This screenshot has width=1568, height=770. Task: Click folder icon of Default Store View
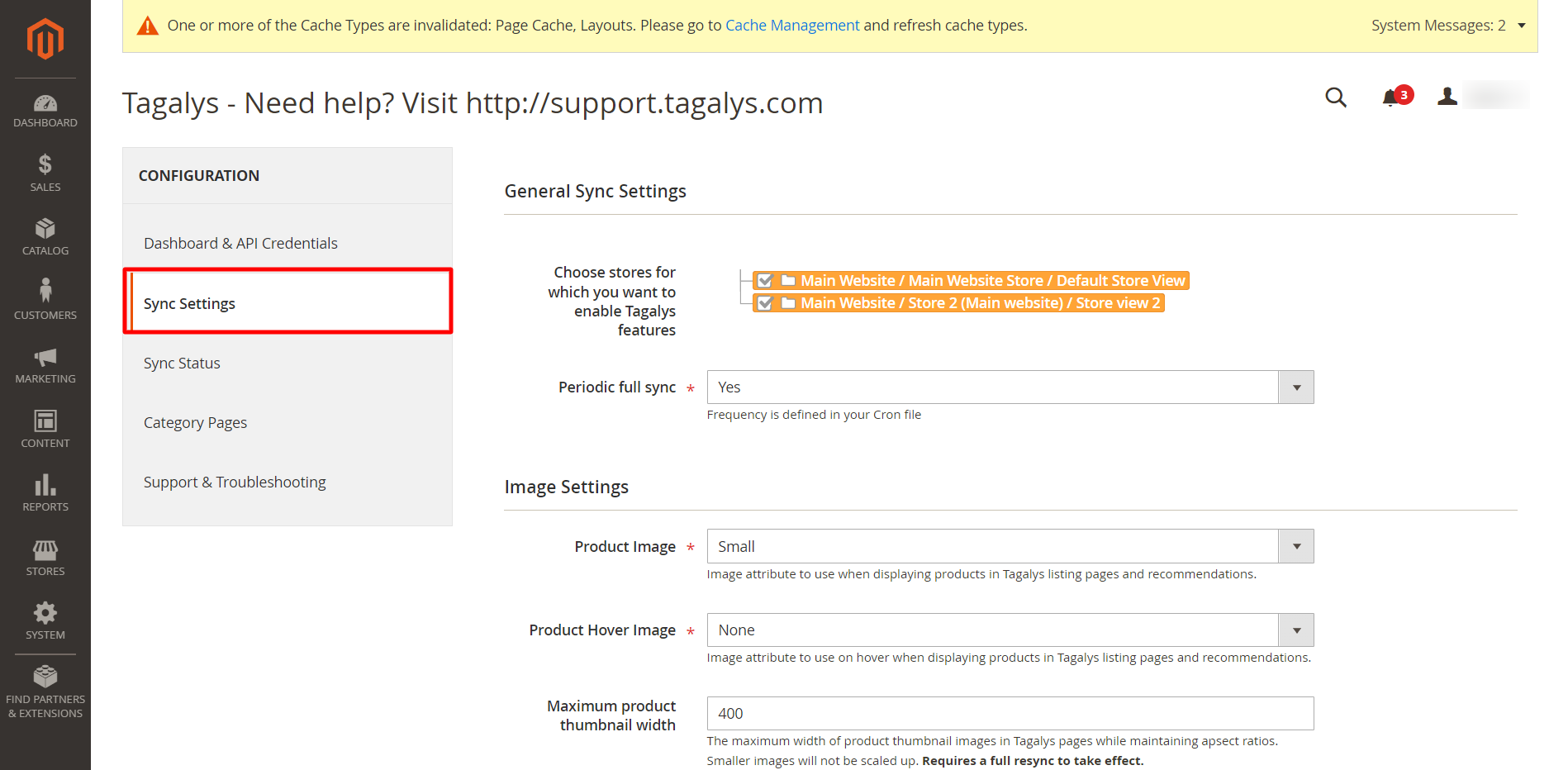click(x=788, y=280)
